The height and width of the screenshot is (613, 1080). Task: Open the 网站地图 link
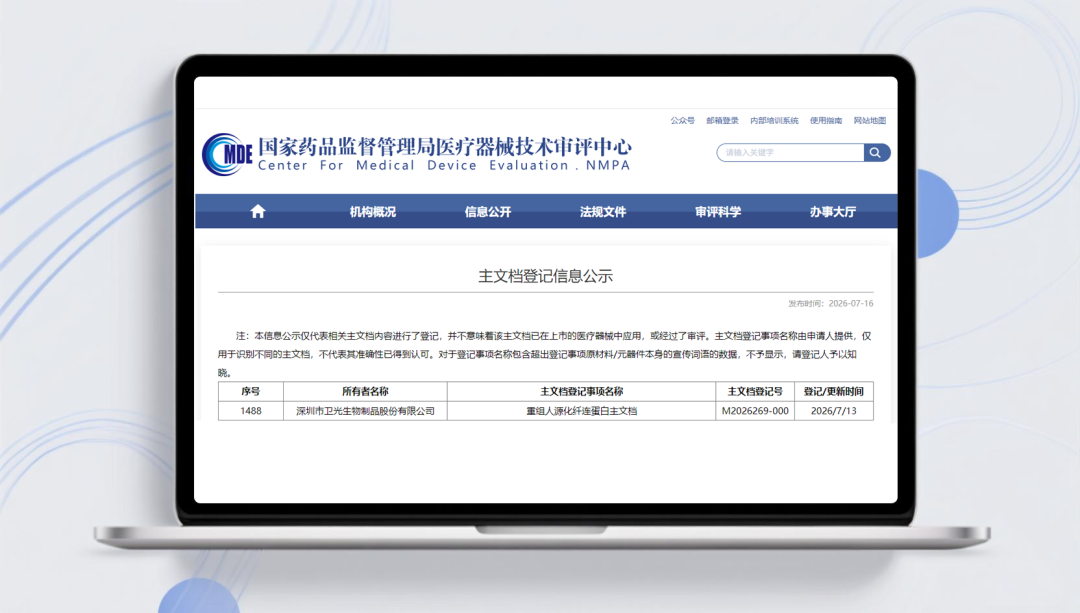870,121
